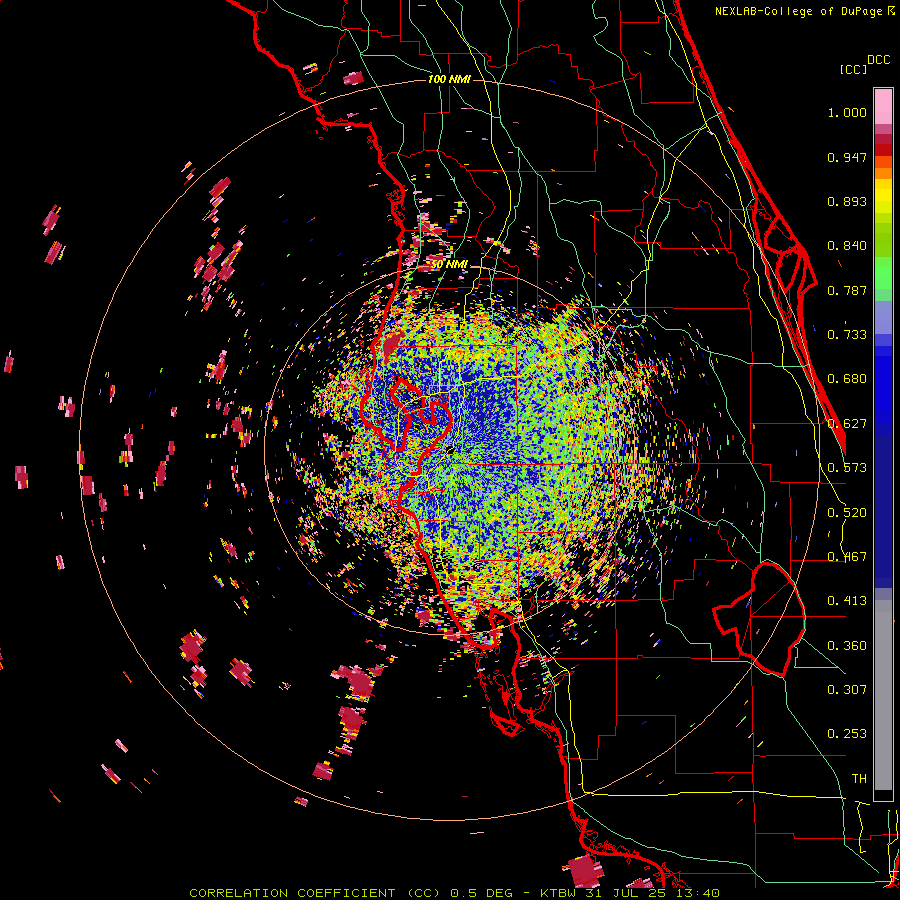Image resolution: width=900 pixels, height=900 pixels.
Task: Click the 0.413 color scale label
Action: (847, 601)
